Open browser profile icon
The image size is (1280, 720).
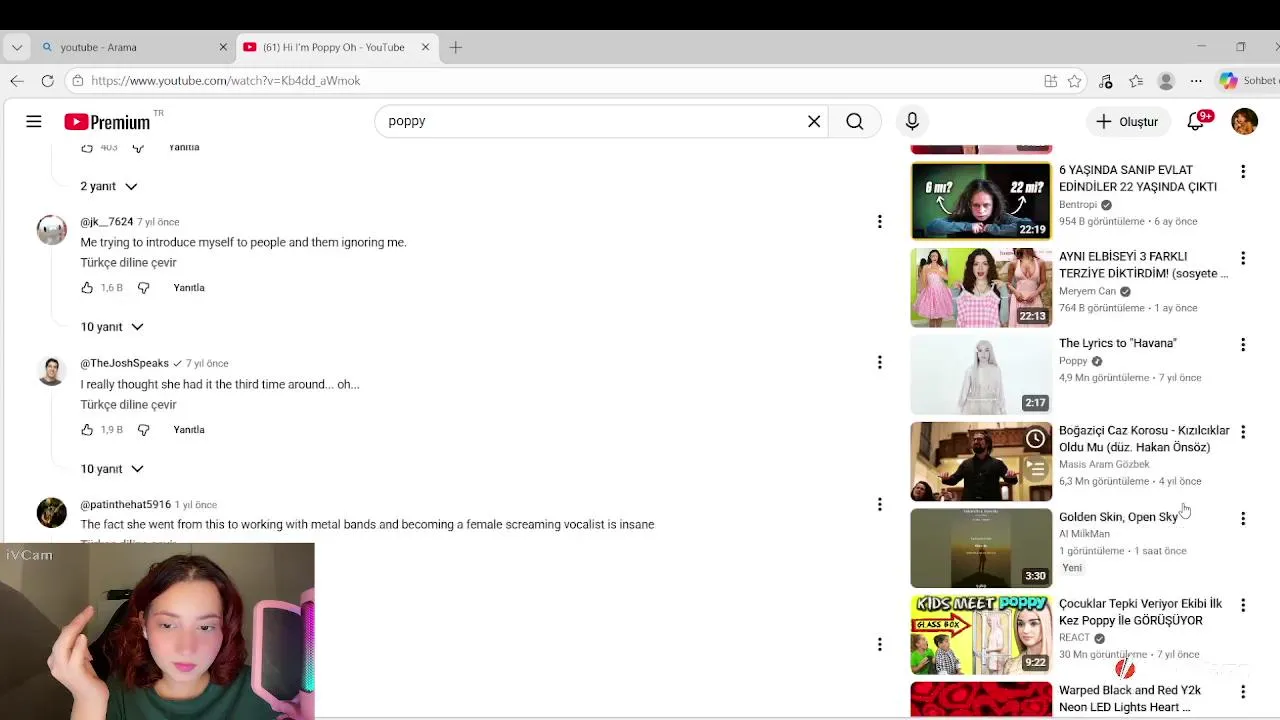tap(1166, 81)
